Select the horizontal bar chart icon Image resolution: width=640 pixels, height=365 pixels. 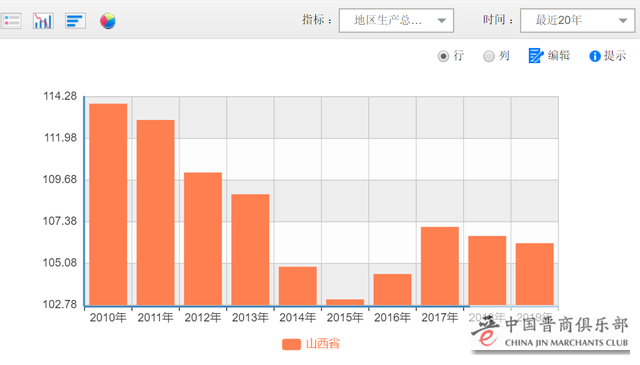pos(75,20)
